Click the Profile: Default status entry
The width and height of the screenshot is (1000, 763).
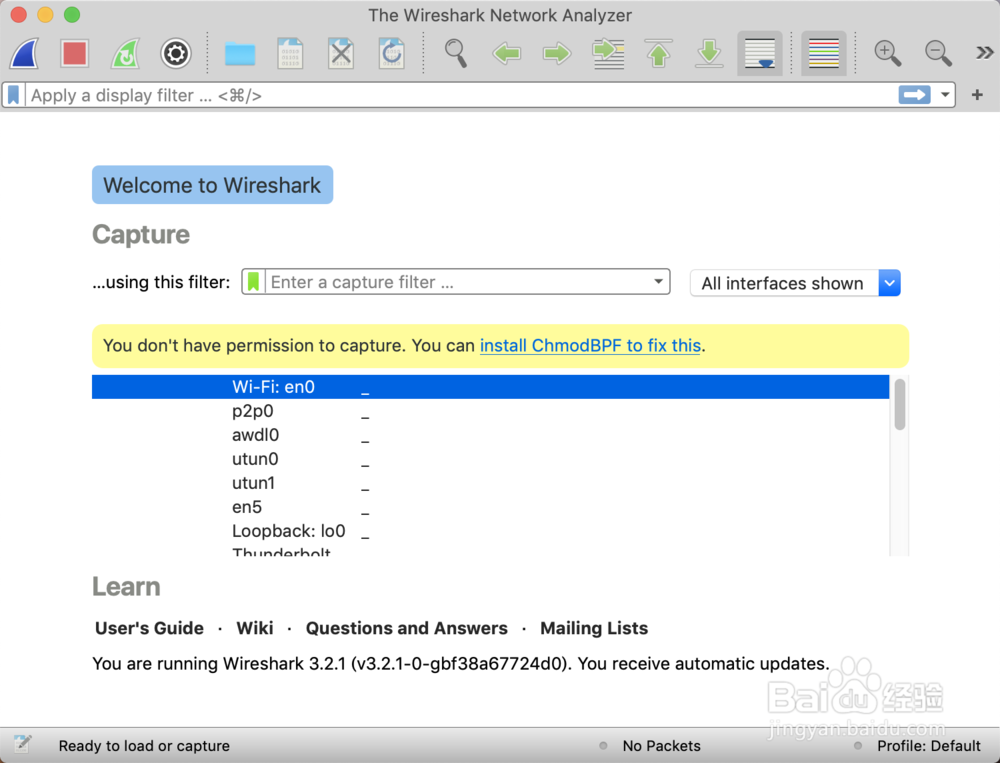(x=929, y=746)
